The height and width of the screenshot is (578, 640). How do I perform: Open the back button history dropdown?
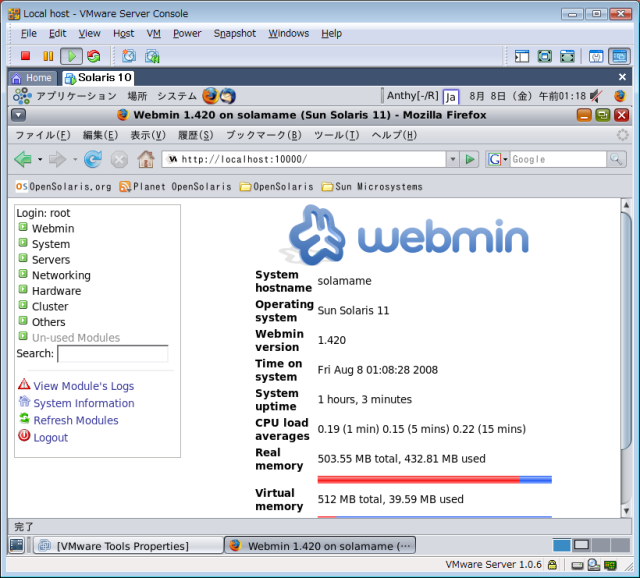point(40,159)
